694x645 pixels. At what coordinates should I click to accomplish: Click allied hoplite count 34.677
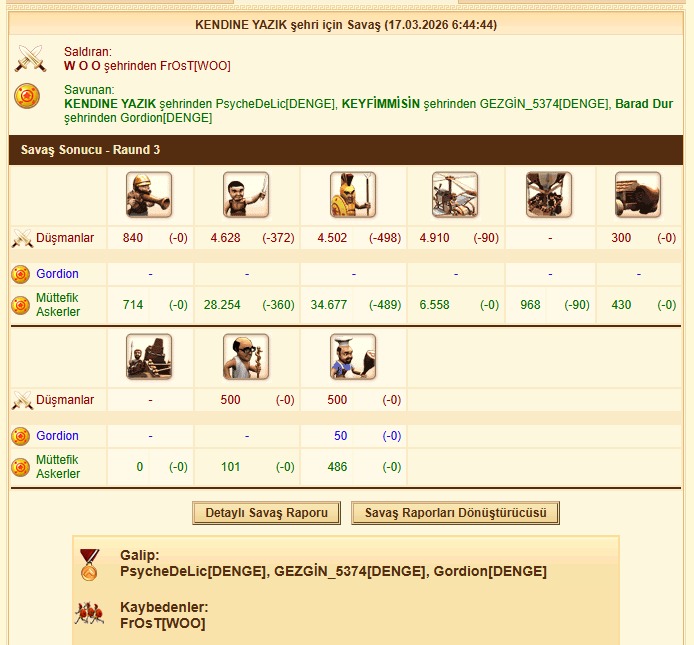pos(329,305)
